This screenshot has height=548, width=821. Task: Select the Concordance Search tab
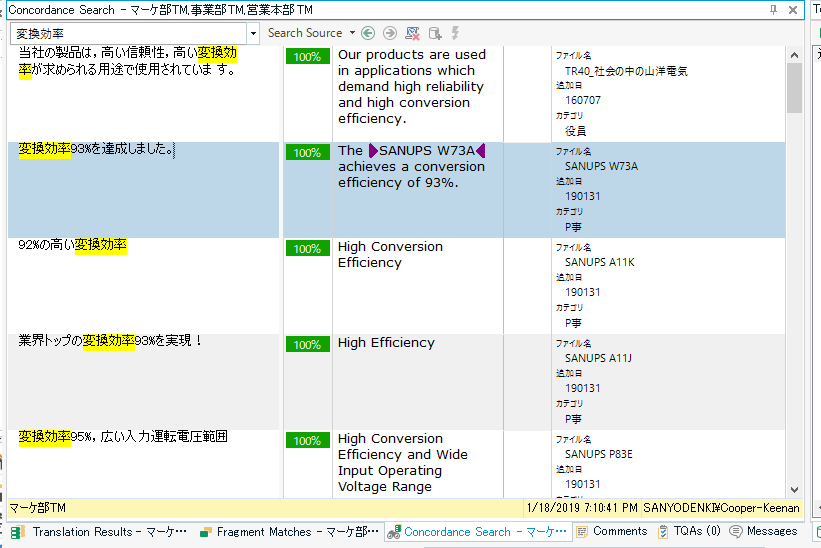[x=477, y=532]
